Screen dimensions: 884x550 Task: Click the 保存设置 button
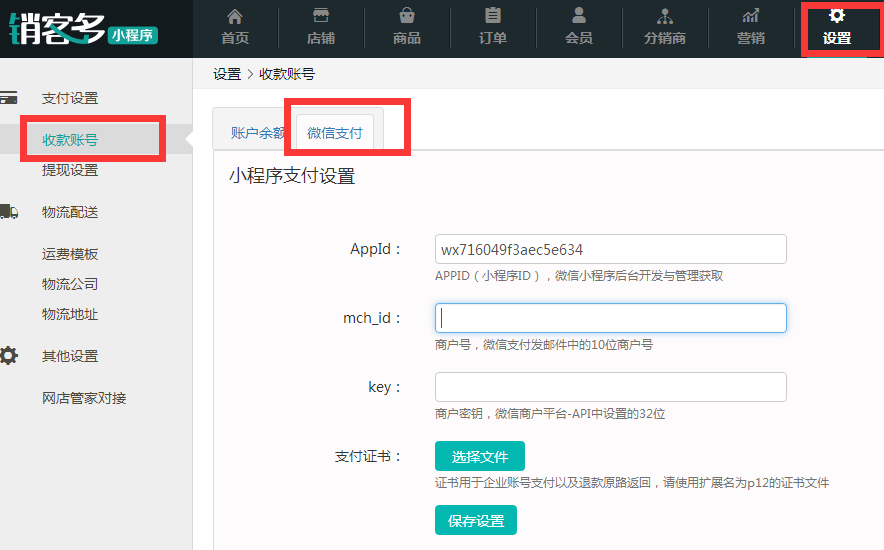pyautogui.click(x=476, y=520)
